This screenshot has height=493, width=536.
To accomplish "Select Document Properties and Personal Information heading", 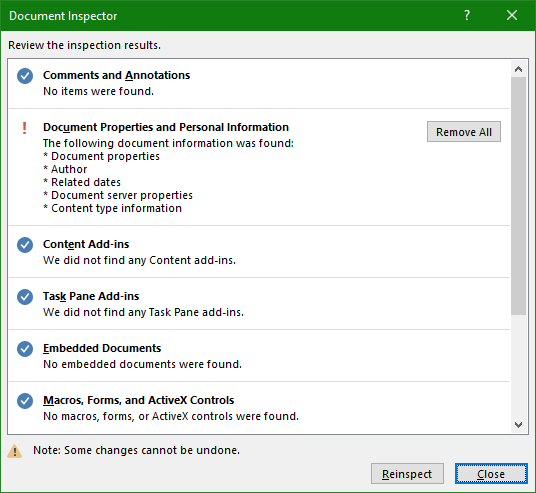I will coord(166,127).
